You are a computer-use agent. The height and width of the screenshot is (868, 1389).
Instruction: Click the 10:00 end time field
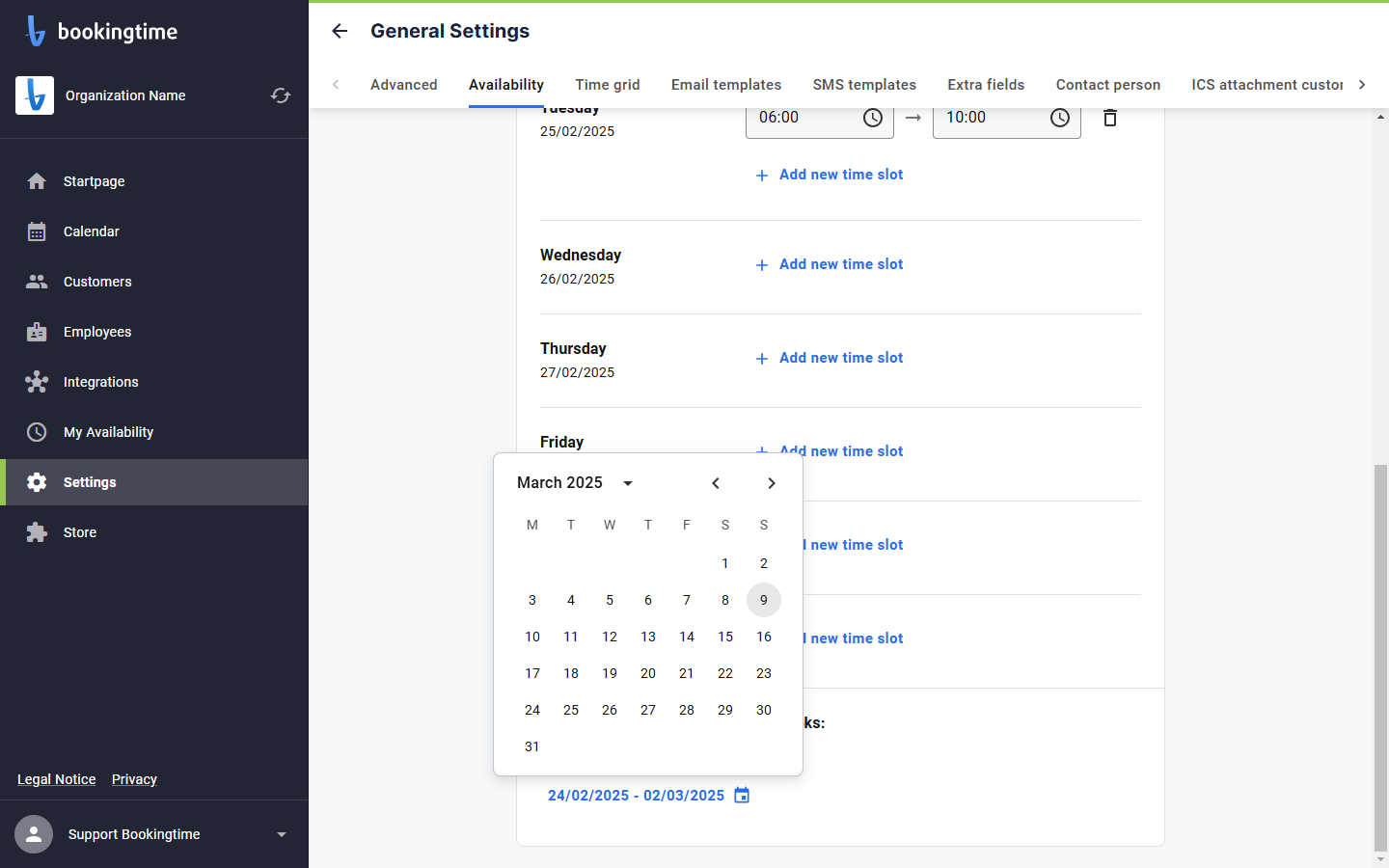[1007, 118]
